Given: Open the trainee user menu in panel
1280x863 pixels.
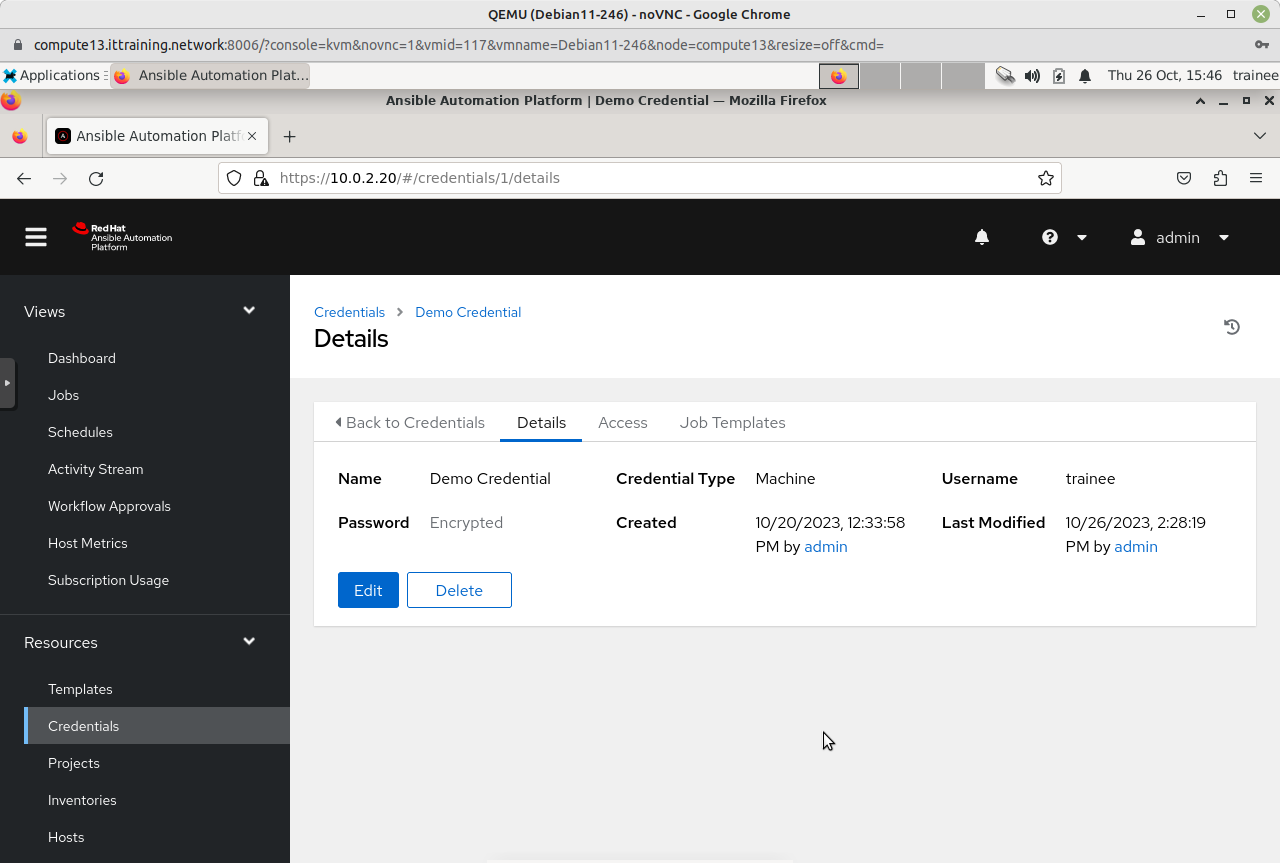Looking at the screenshot, I should [1255, 75].
